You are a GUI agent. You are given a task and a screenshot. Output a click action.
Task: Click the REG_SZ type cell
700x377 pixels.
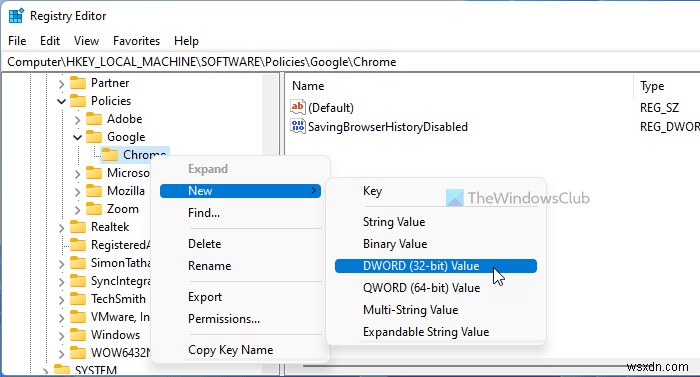(x=659, y=108)
